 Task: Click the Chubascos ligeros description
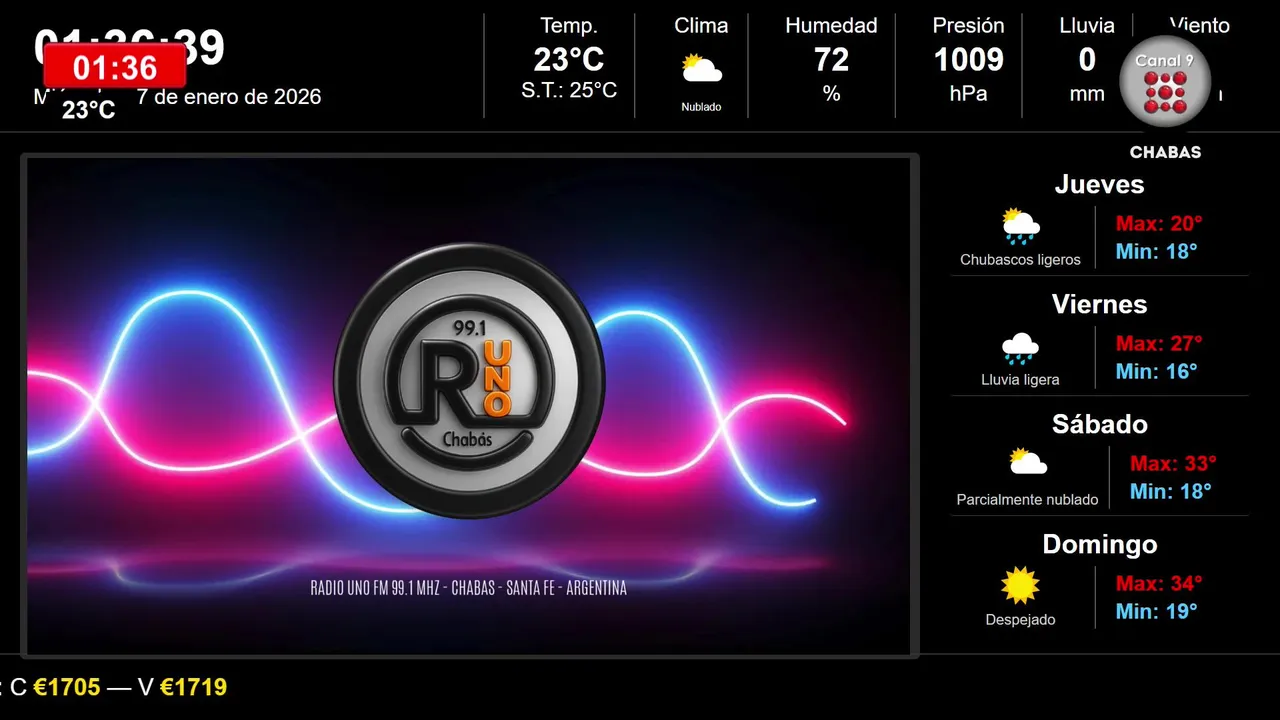coord(1020,260)
